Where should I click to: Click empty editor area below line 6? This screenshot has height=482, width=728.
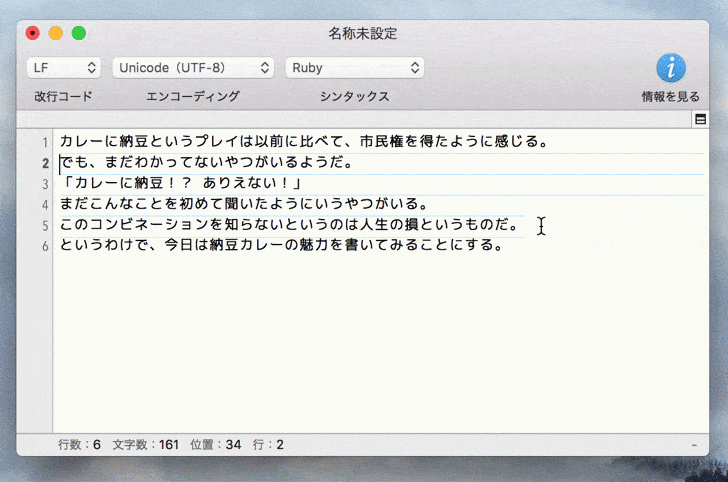[x=381, y=344]
